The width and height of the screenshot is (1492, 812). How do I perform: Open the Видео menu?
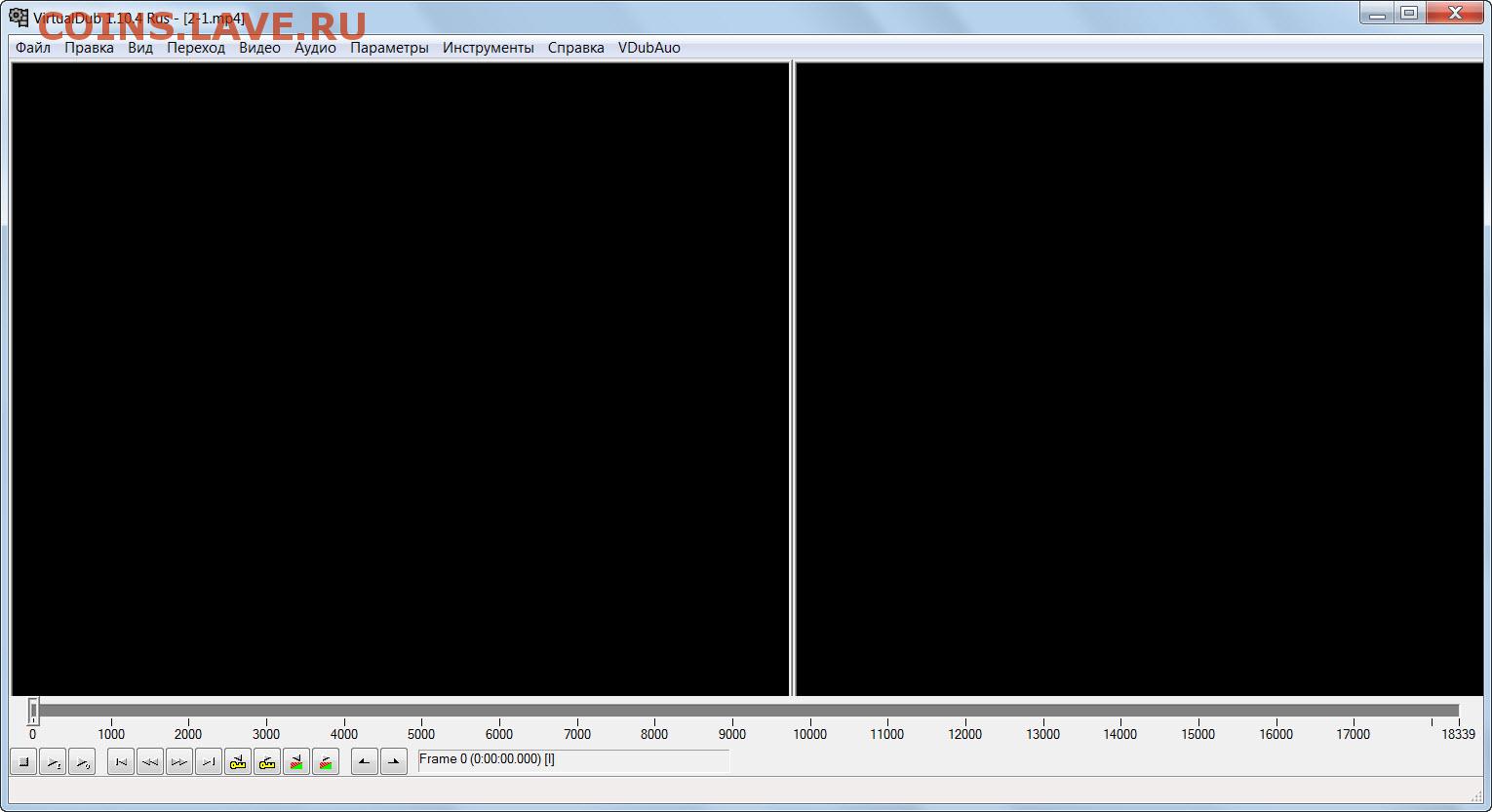click(259, 48)
